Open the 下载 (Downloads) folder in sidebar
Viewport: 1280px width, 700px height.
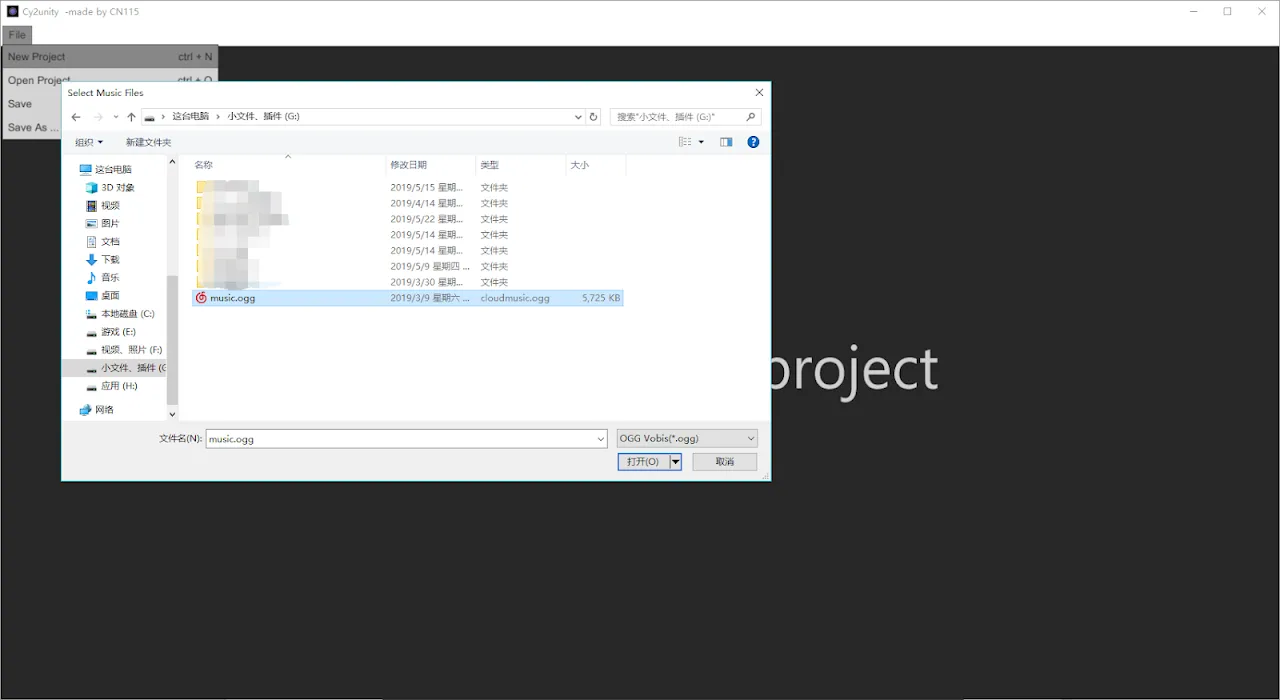coord(109,260)
